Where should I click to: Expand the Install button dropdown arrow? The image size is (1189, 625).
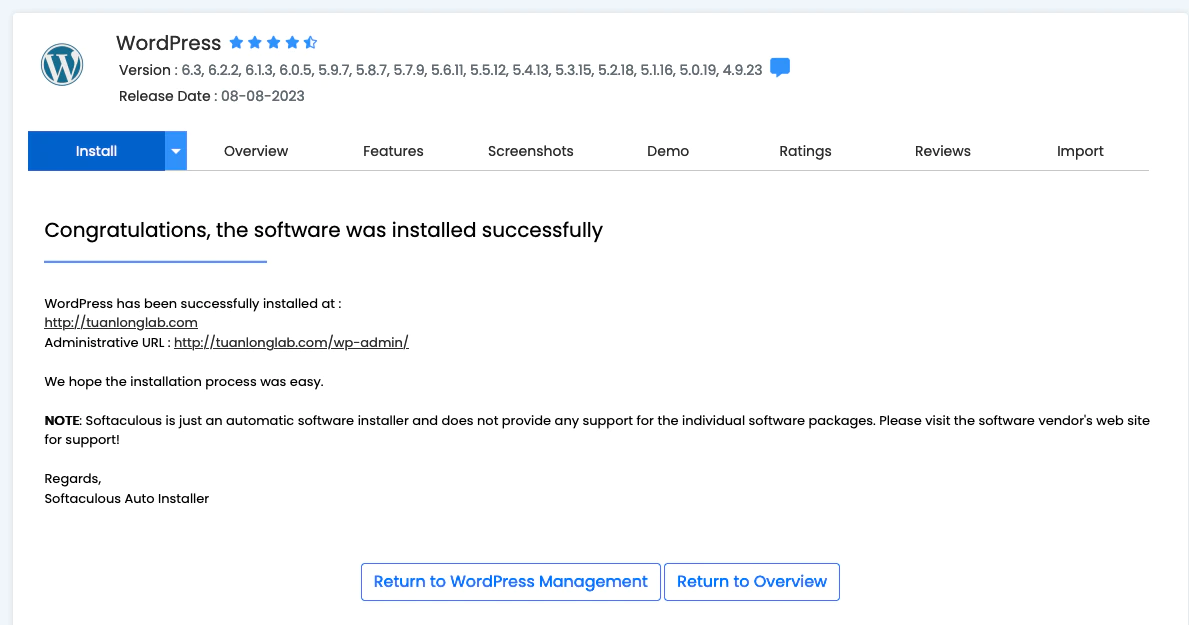point(176,151)
